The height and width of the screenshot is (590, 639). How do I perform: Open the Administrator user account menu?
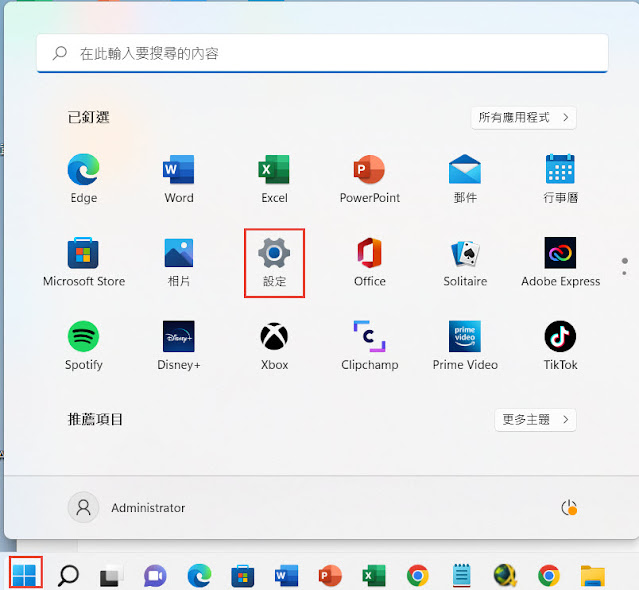click(127, 508)
